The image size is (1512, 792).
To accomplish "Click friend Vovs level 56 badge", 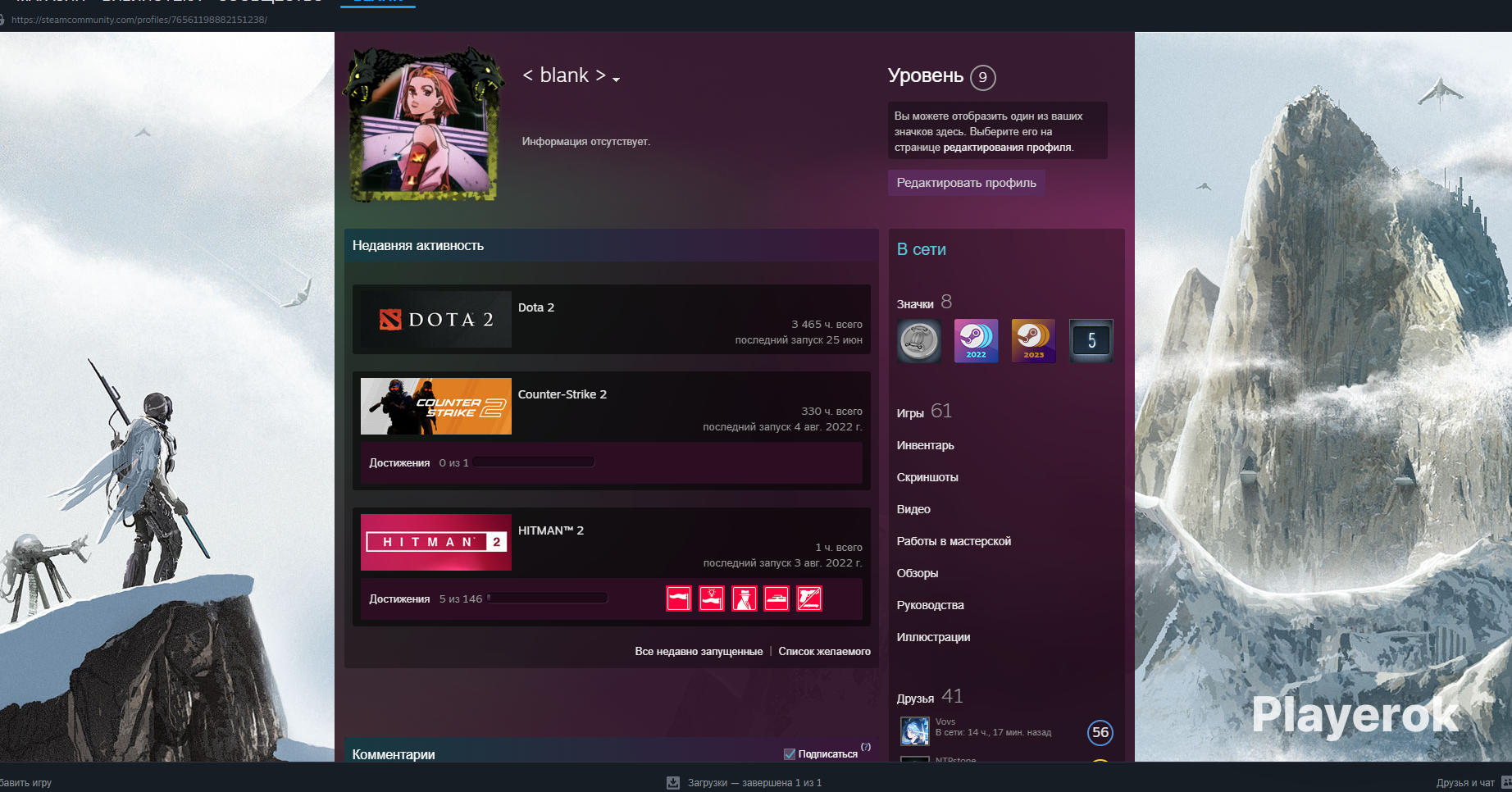I will [1100, 732].
